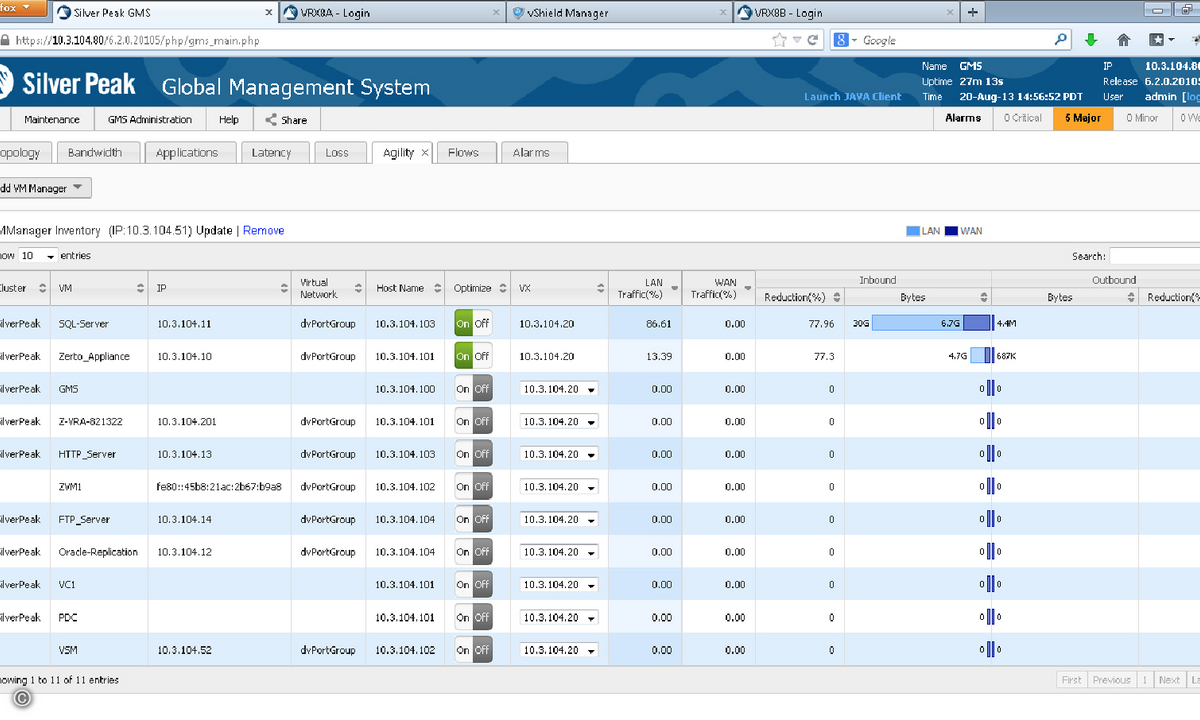Screen dimensions: 1200x720
Task: Sort the Inbound Bytes column arrows
Action: 983,297
